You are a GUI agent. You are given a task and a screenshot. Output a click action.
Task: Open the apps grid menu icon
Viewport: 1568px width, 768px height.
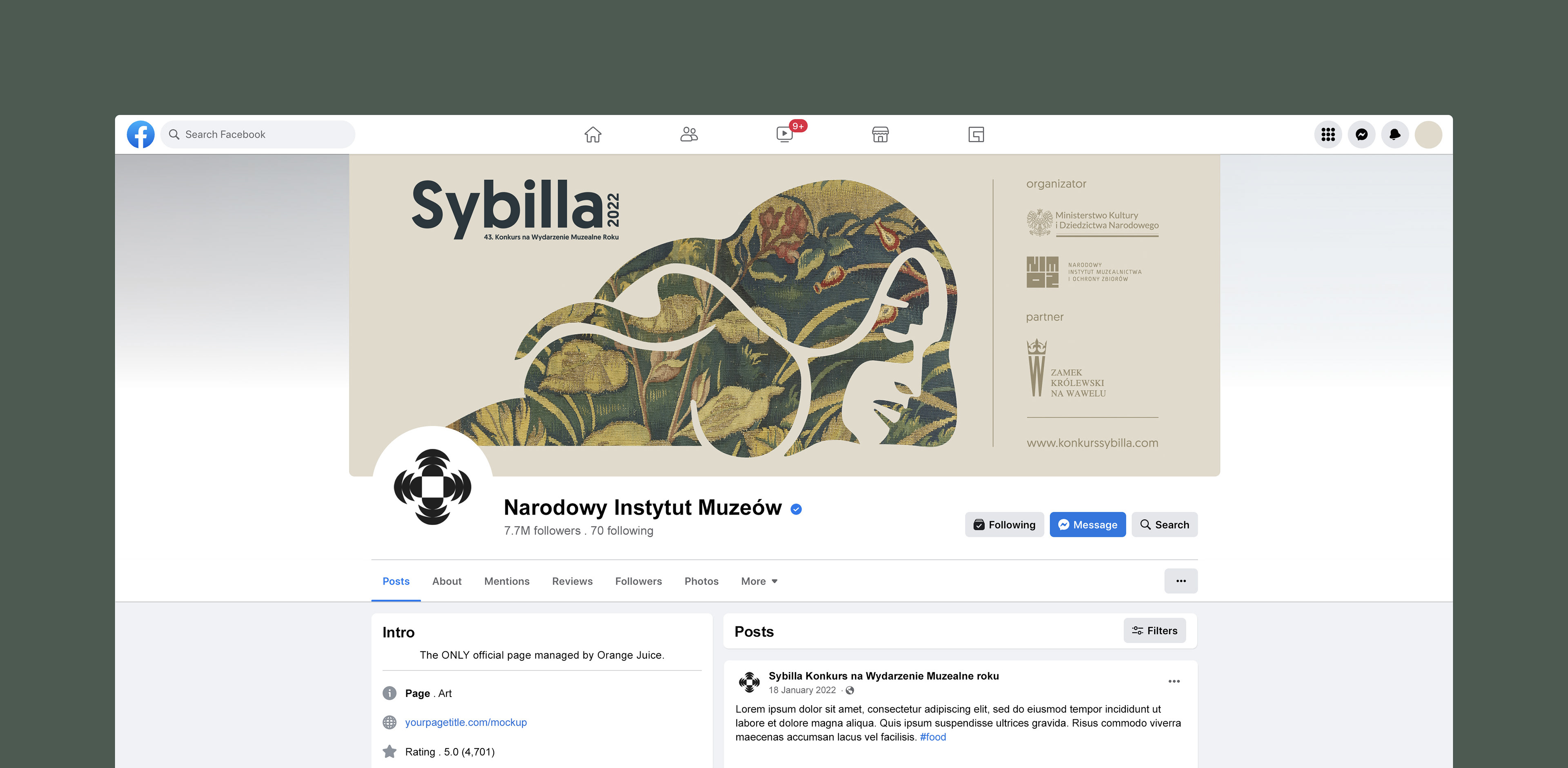click(1328, 134)
